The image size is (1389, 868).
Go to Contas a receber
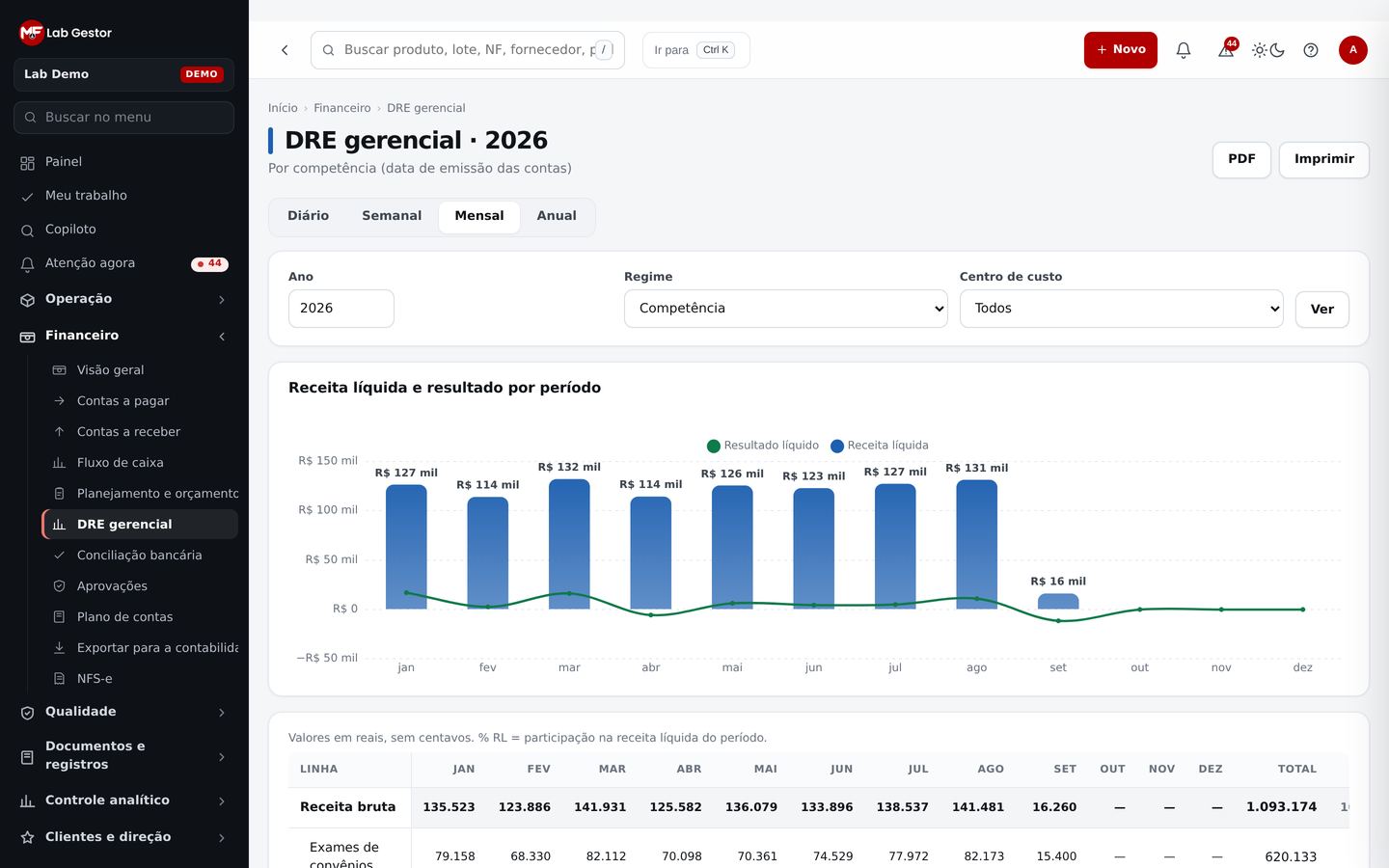pos(141,432)
